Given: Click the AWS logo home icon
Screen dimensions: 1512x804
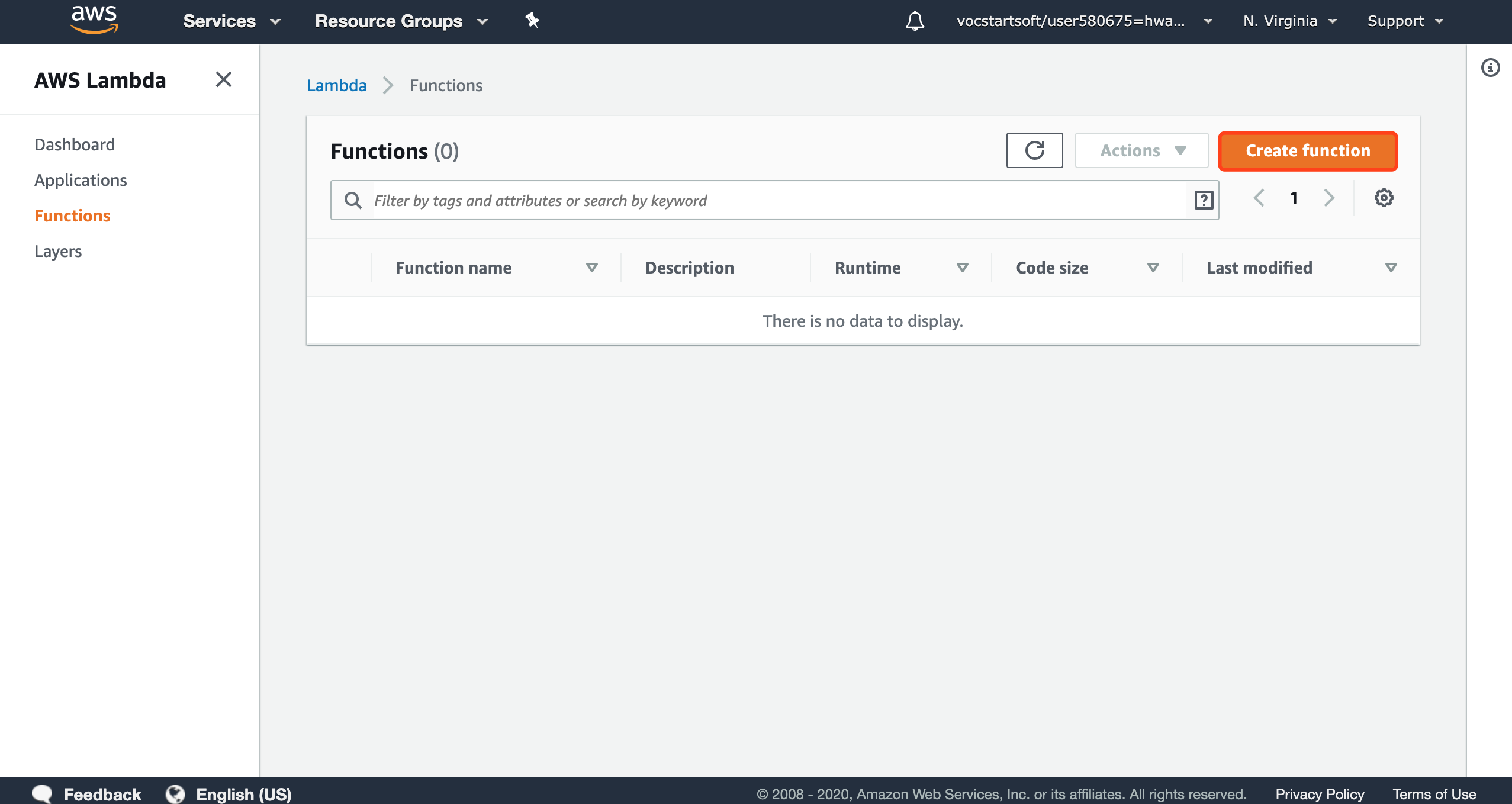Looking at the screenshot, I should (94, 20).
